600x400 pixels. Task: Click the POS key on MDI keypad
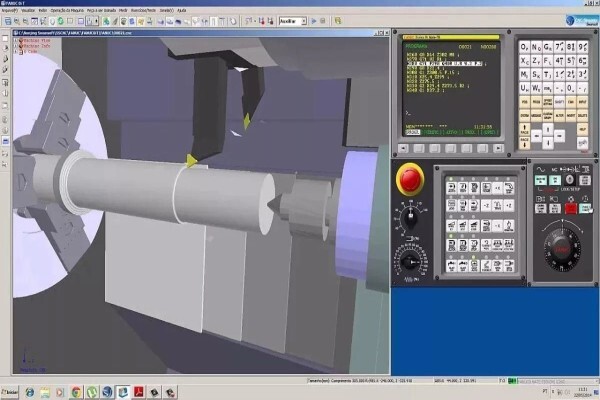525,102
